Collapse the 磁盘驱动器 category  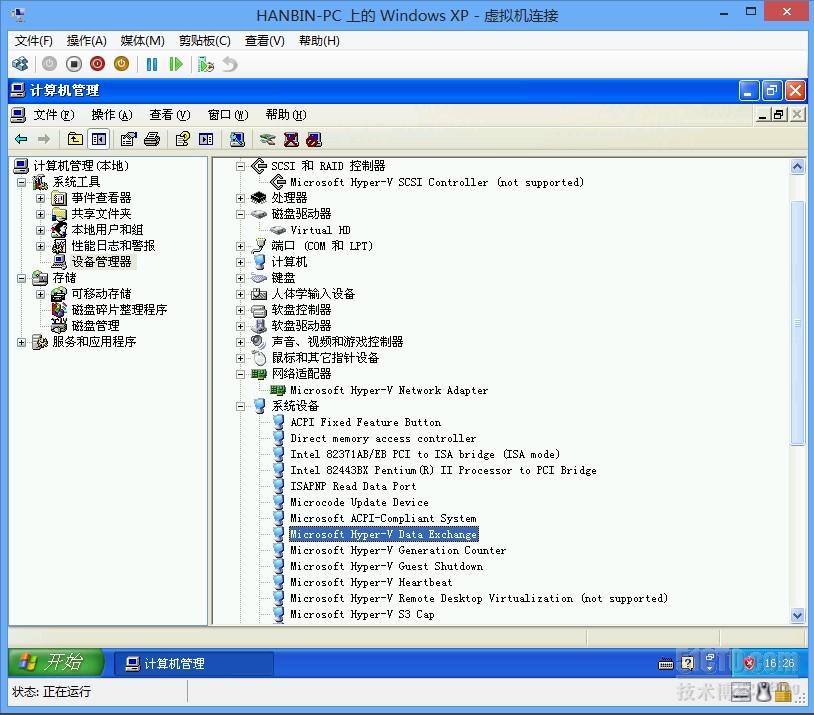[x=240, y=214]
